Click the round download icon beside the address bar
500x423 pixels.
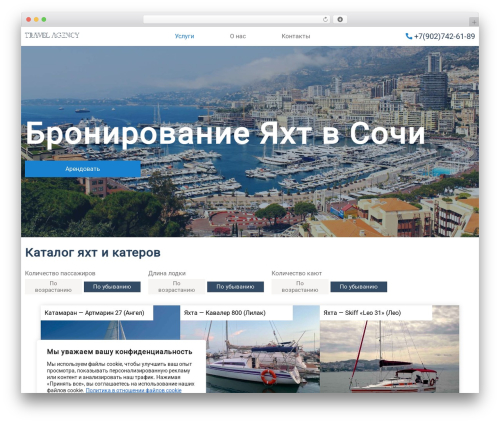tap(340, 19)
